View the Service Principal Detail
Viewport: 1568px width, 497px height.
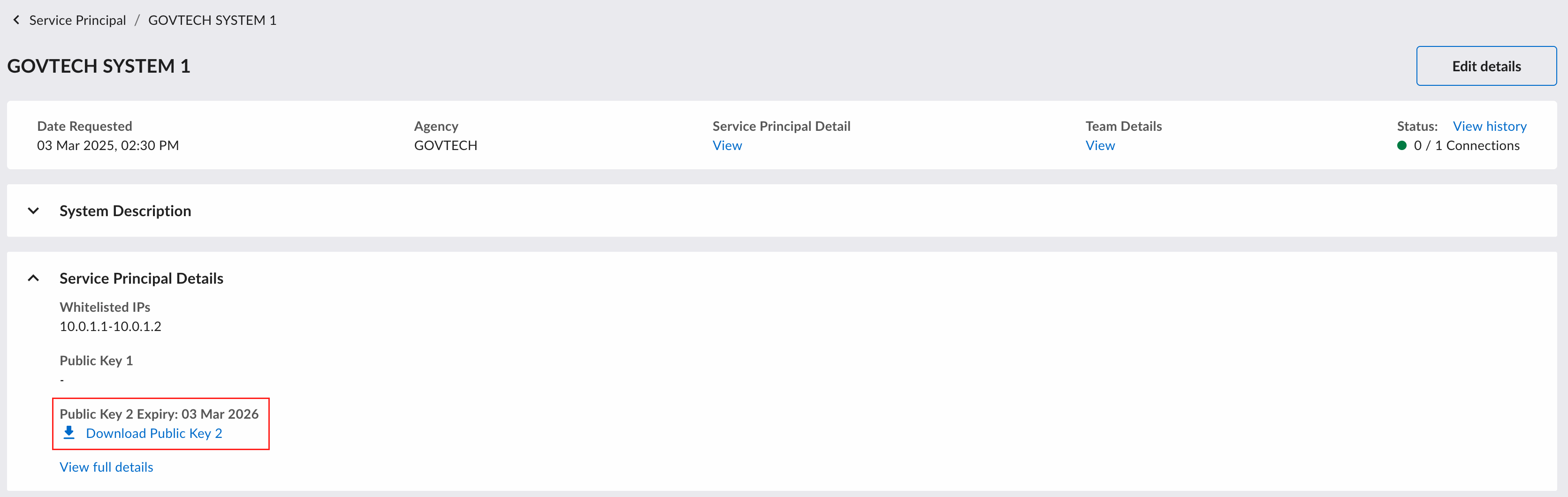[727, 145]
